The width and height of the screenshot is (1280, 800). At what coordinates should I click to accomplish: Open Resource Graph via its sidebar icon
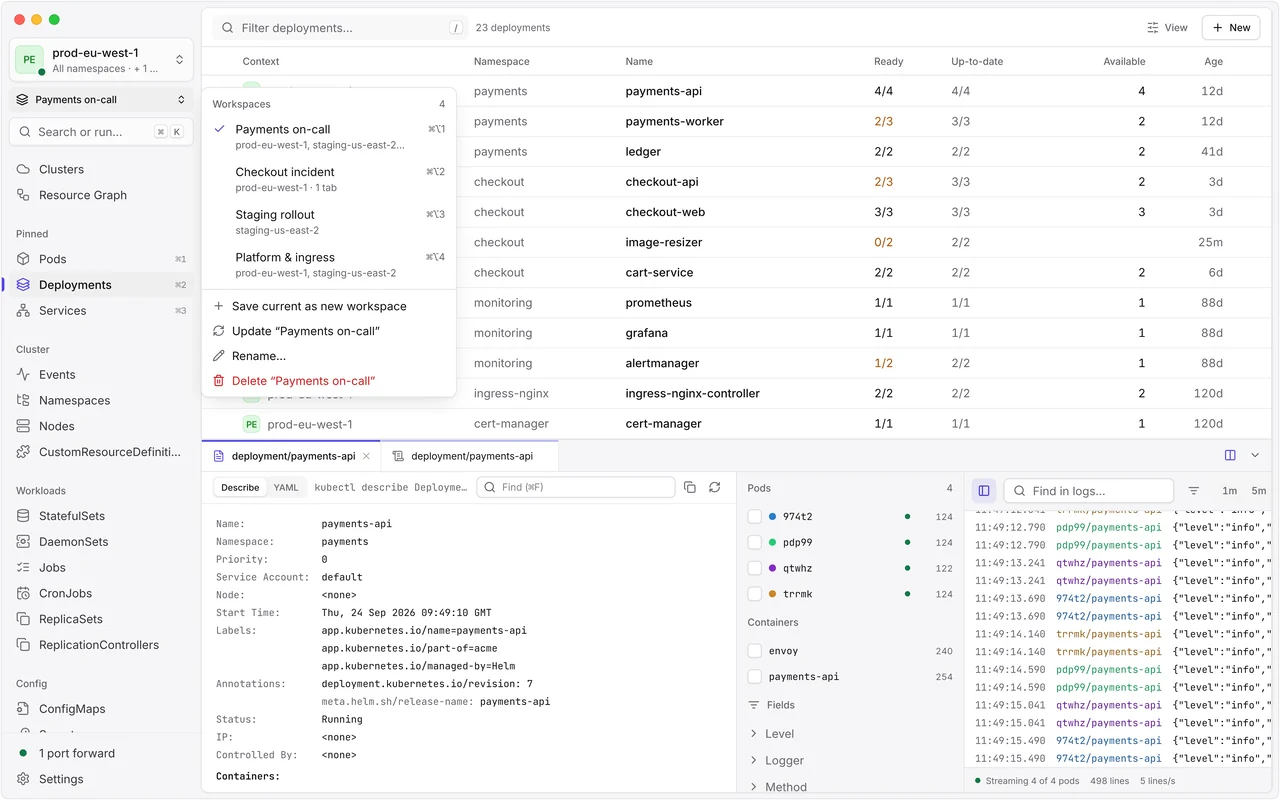23,195
